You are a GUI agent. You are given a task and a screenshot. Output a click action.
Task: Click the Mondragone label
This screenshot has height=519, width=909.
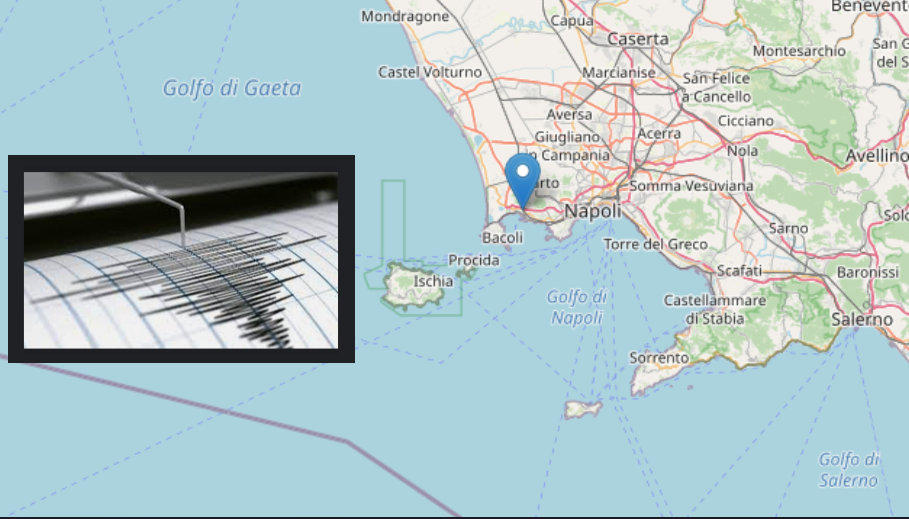click(405, 16)
